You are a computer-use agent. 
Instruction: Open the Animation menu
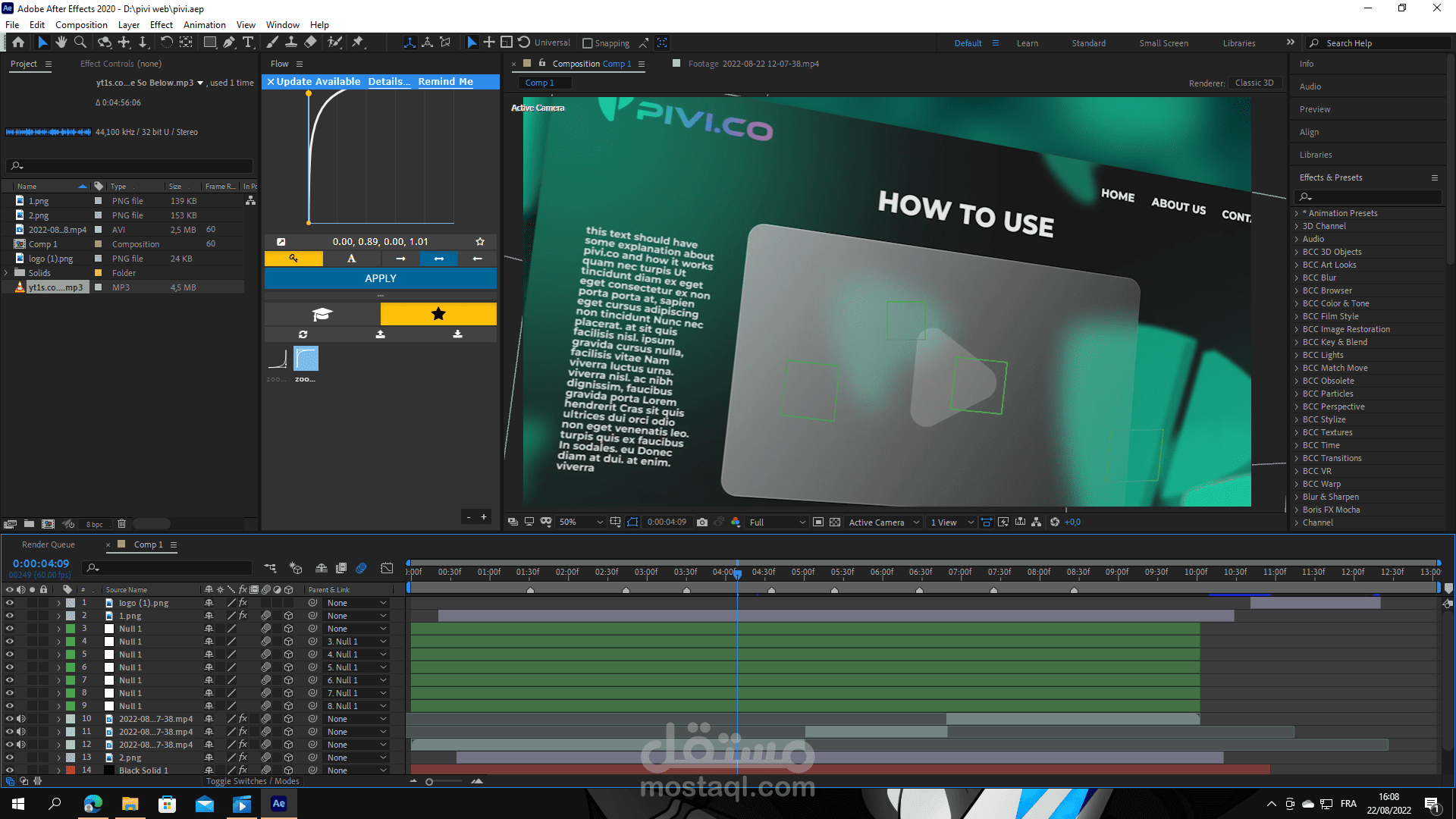pyautogui.click(x=204, y=24)
